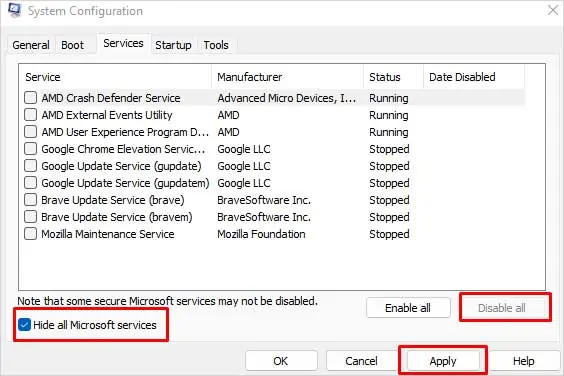Click Running status of AMD Crash Defender
The height and width of the screenshot is (376, 564).
pyautogui.click(x=389, y=98)
